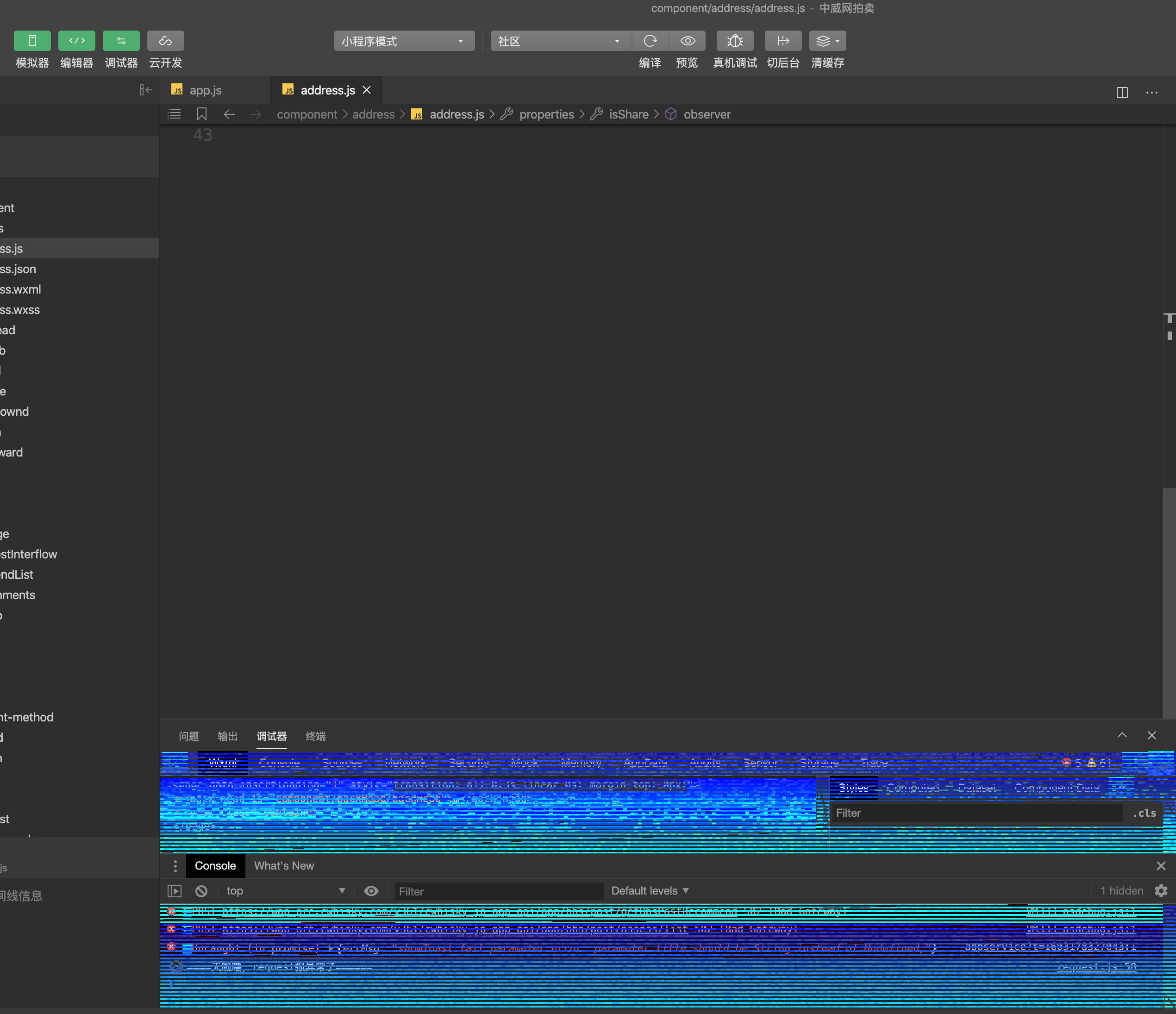Click the bookmark icon in breadcrumb bar

pos(201,114)
